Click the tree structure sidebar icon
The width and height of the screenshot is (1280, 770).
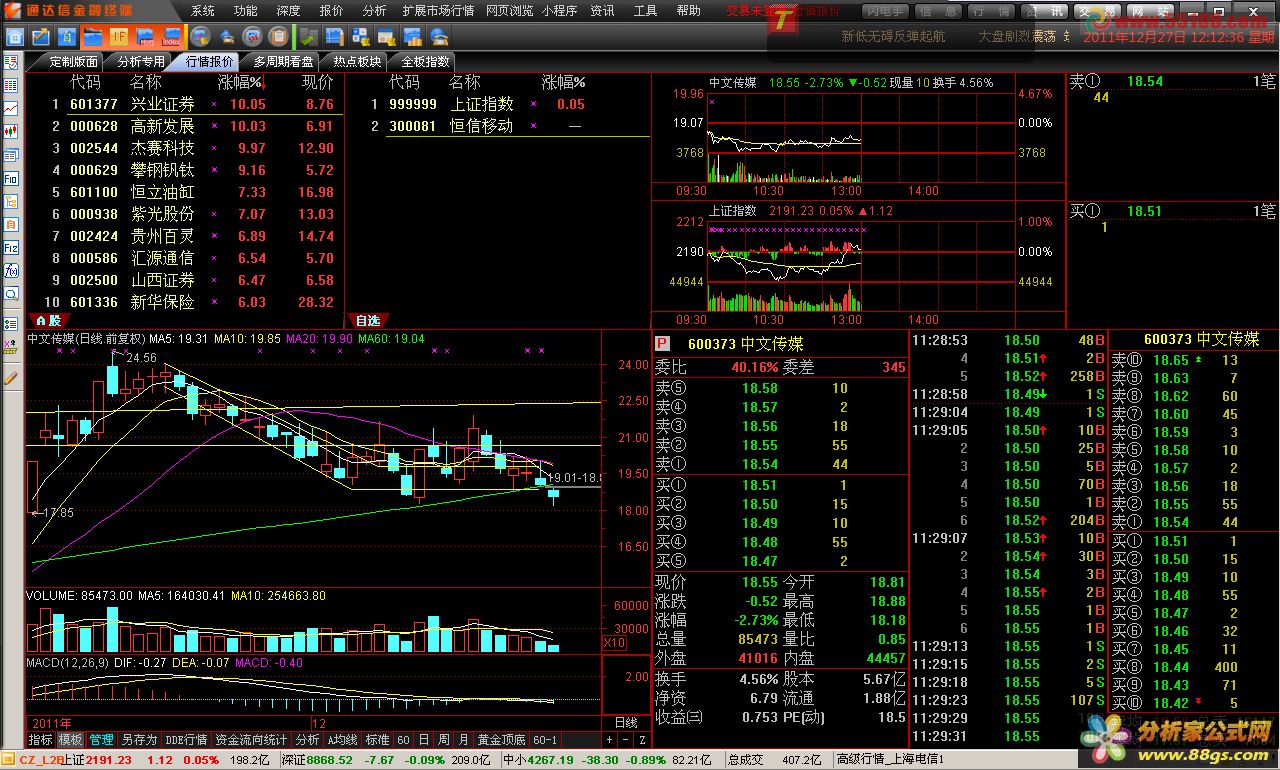(11, 201)
